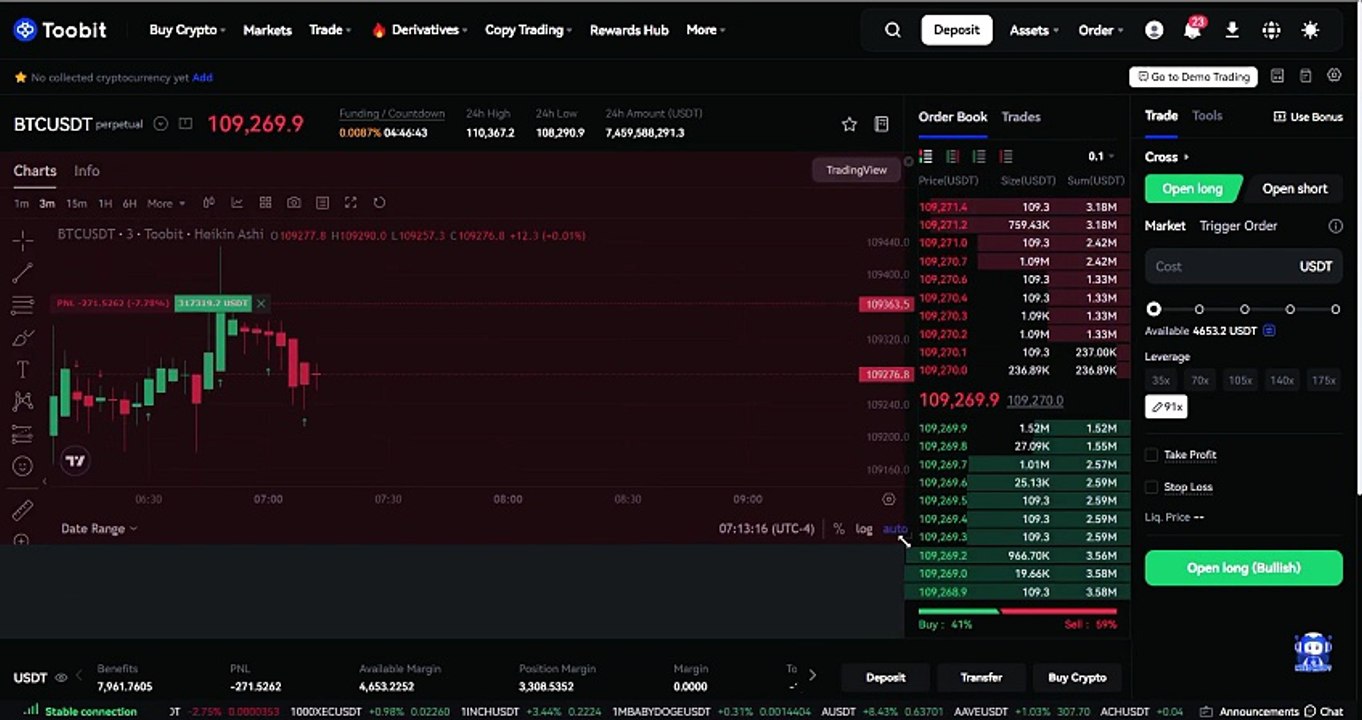Switch to the Trades tab

[1021, 117]
